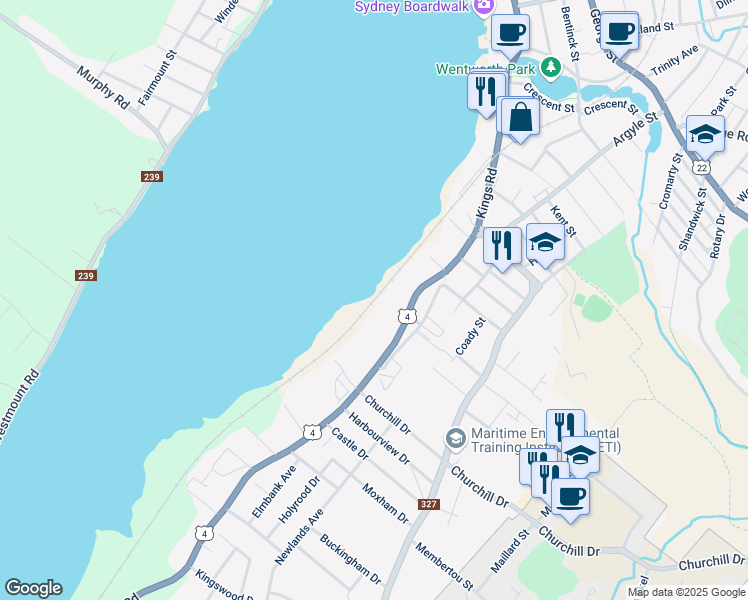Image resolution: width=748 pixels, height=600 pixels.
Task: Click the Holyrood Dr label
Action: tap(299, 499)
